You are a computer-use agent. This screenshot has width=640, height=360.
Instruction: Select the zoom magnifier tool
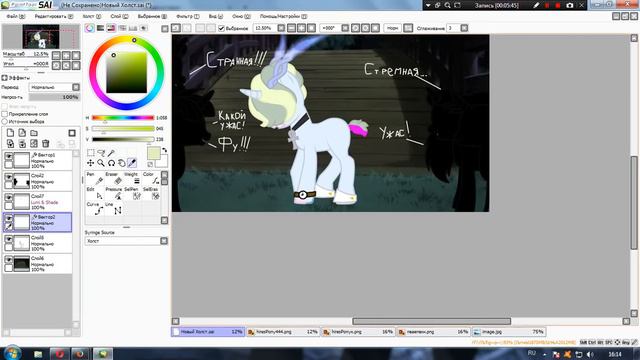[101, 163]
